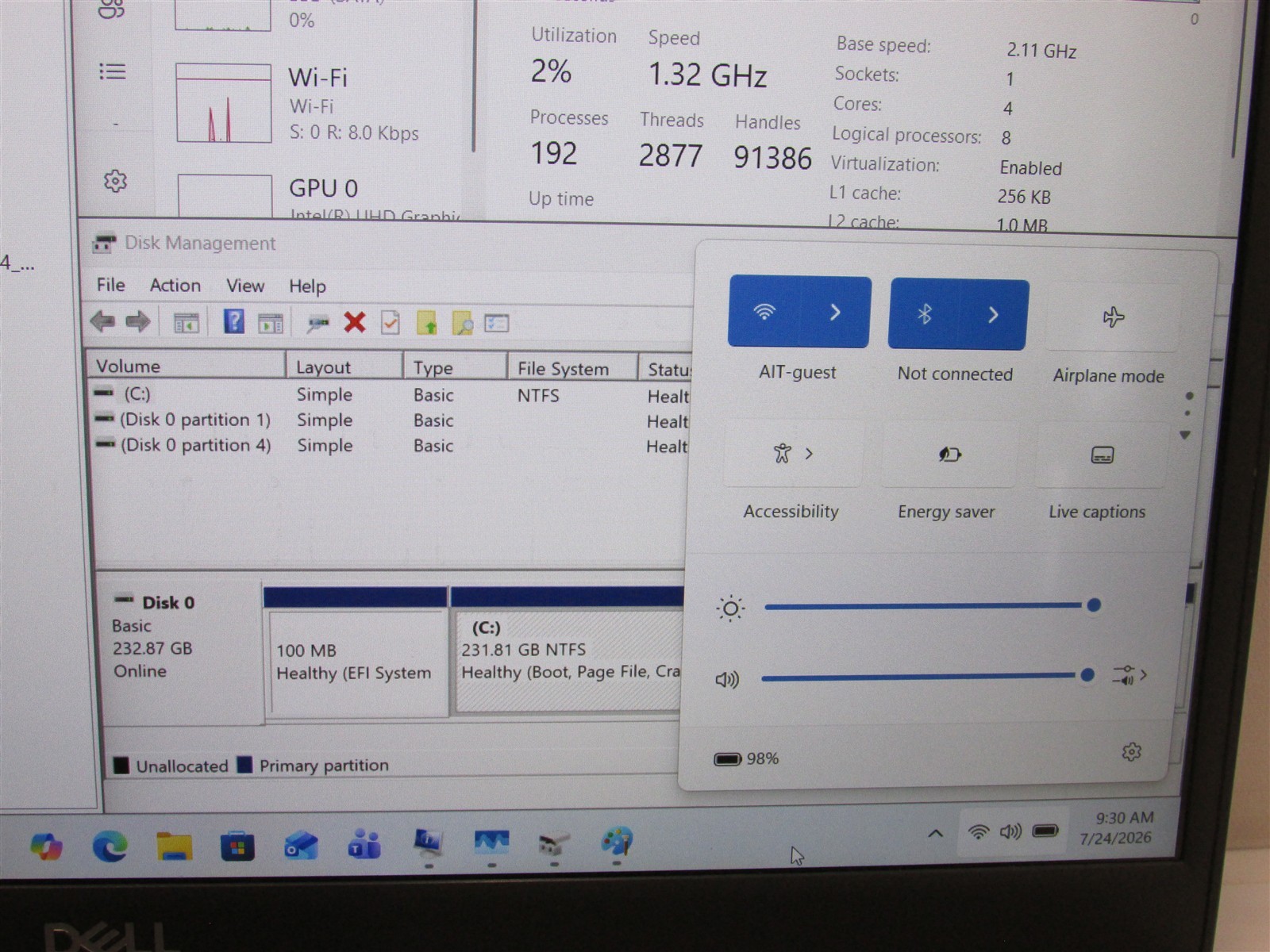Toggle Airplane mode tile
The image size is (1270, 952).
1113,317
